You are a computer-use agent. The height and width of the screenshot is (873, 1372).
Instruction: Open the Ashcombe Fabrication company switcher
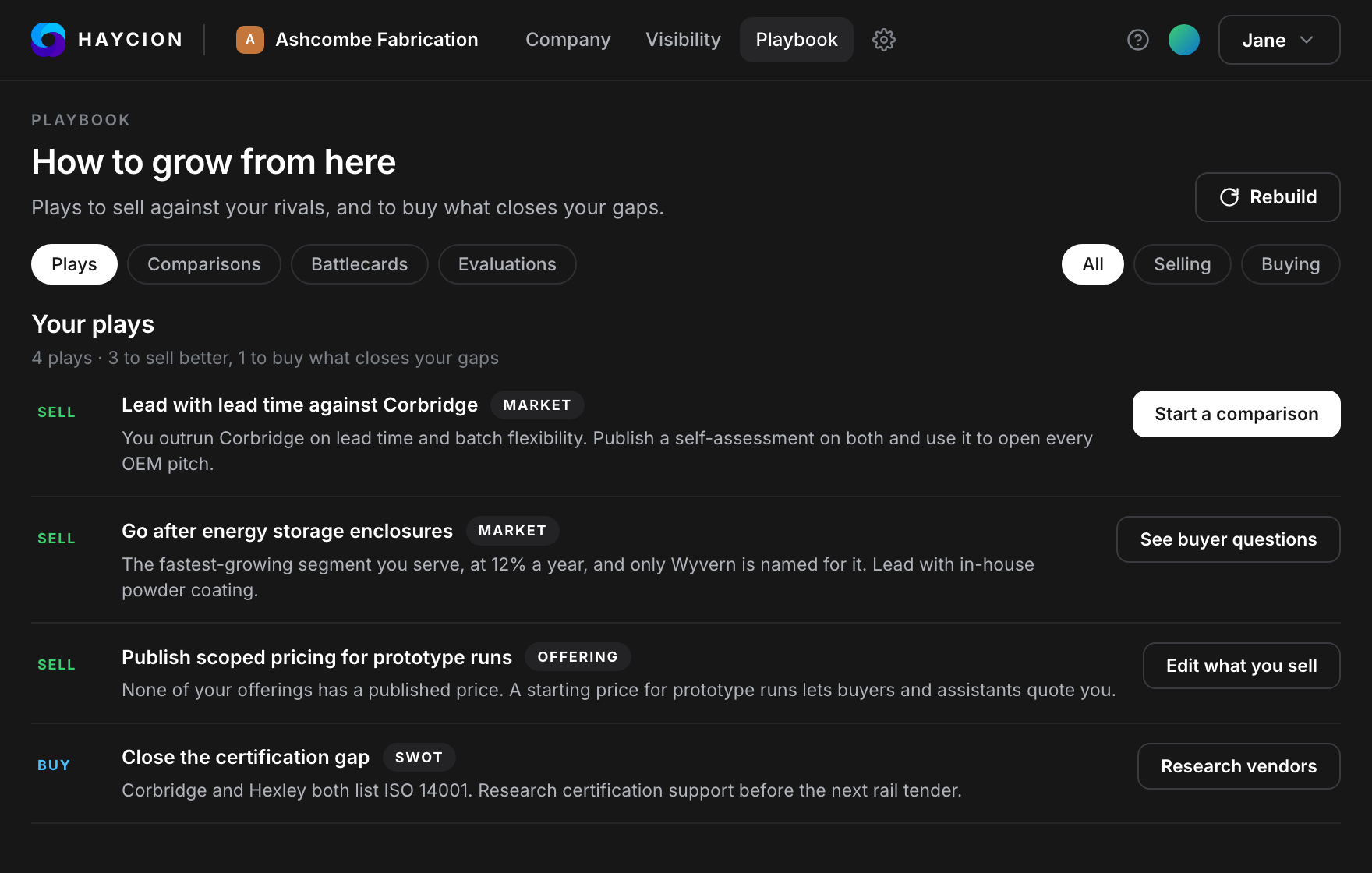pos(358,40)
